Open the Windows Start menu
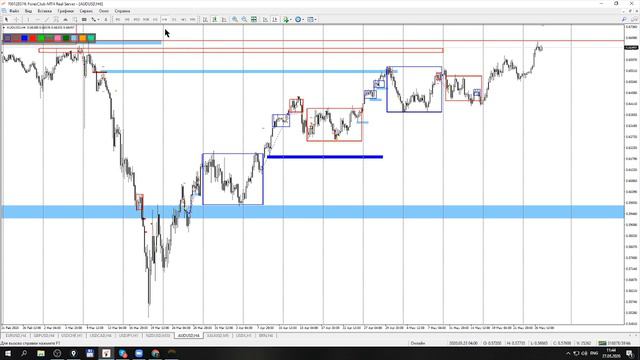 (x=8, y=353)
